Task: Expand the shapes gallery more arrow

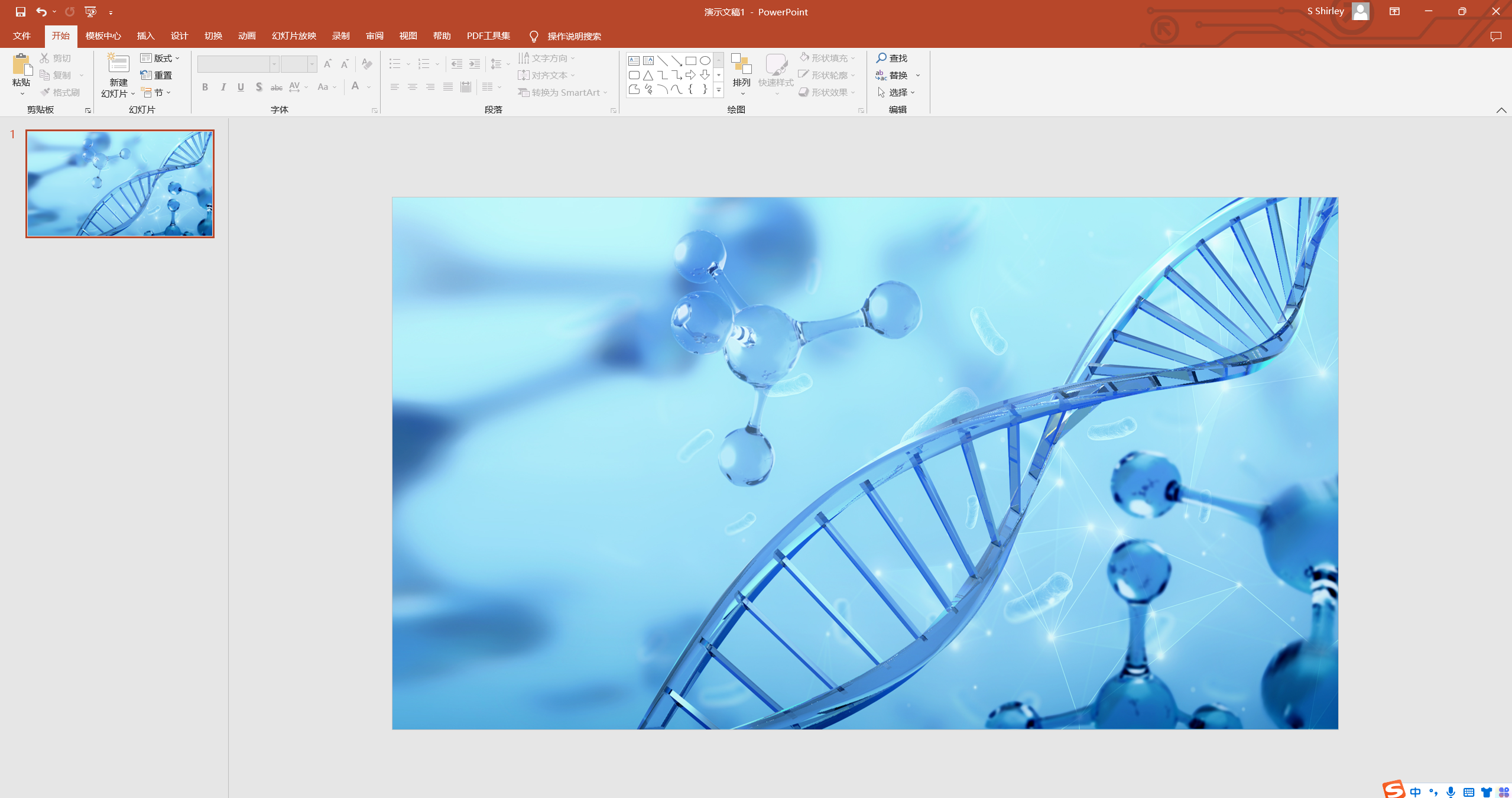Action: click(x=719, y=90)
